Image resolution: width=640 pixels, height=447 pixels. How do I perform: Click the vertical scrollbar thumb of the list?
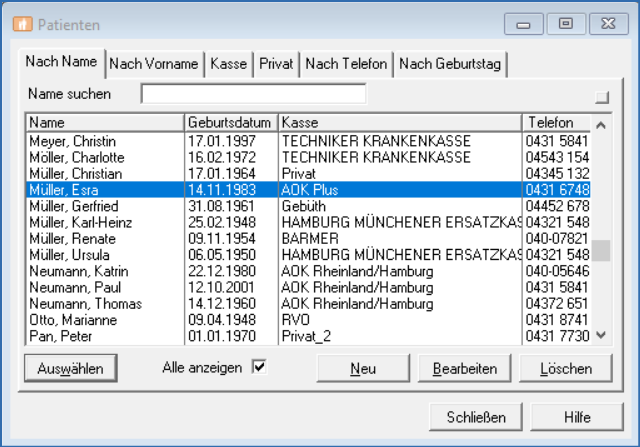[x=600, y=250]
